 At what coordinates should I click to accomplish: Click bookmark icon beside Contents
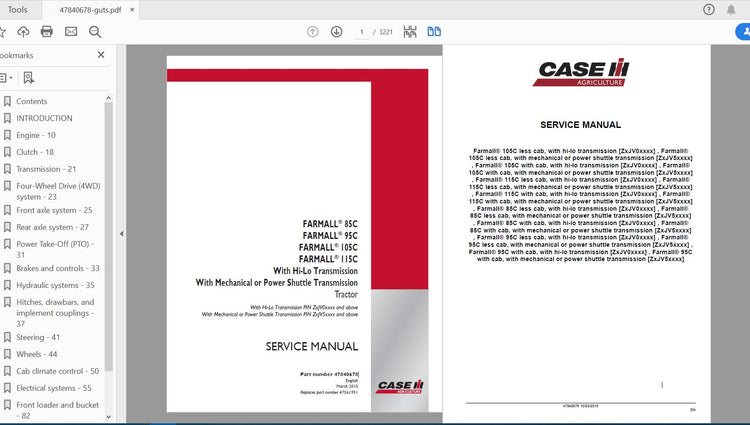7,101
